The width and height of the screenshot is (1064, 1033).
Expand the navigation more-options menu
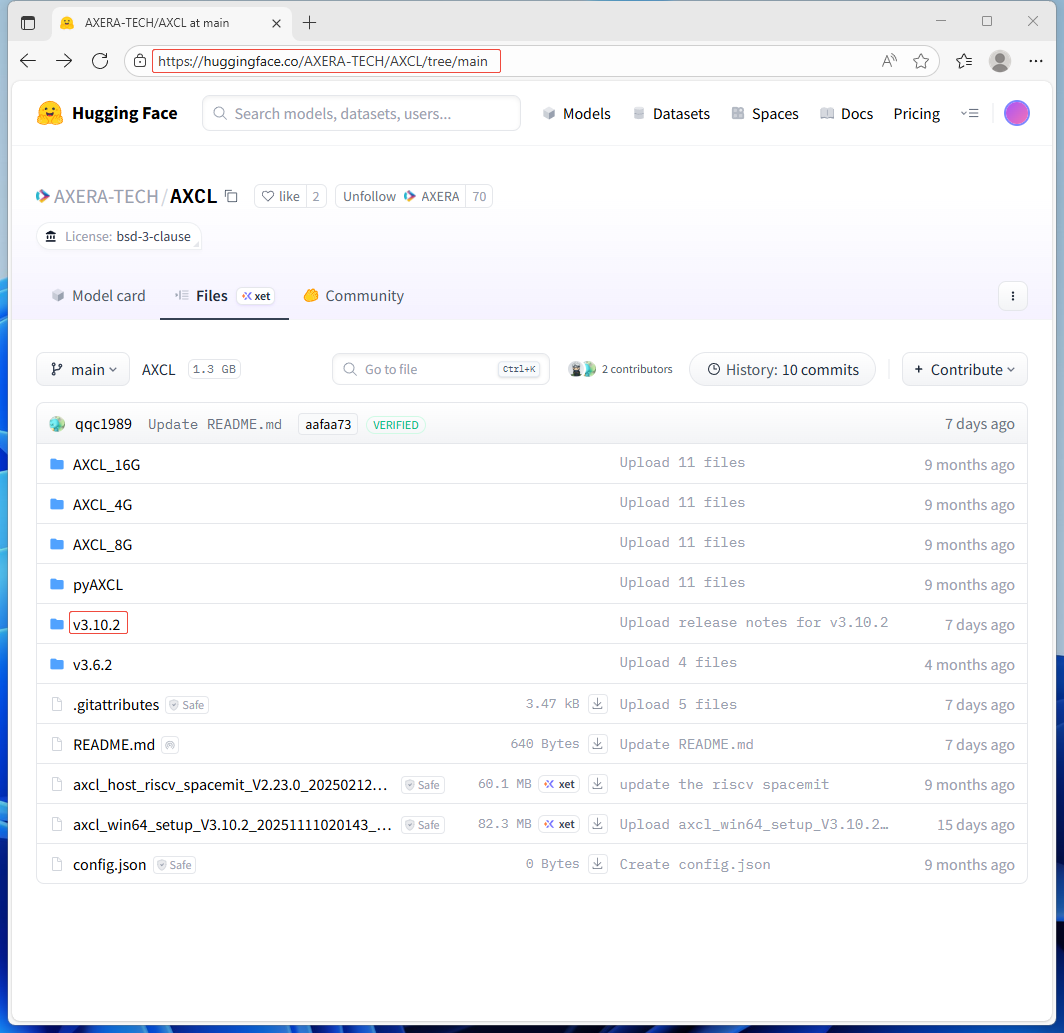tap(969, 114)
